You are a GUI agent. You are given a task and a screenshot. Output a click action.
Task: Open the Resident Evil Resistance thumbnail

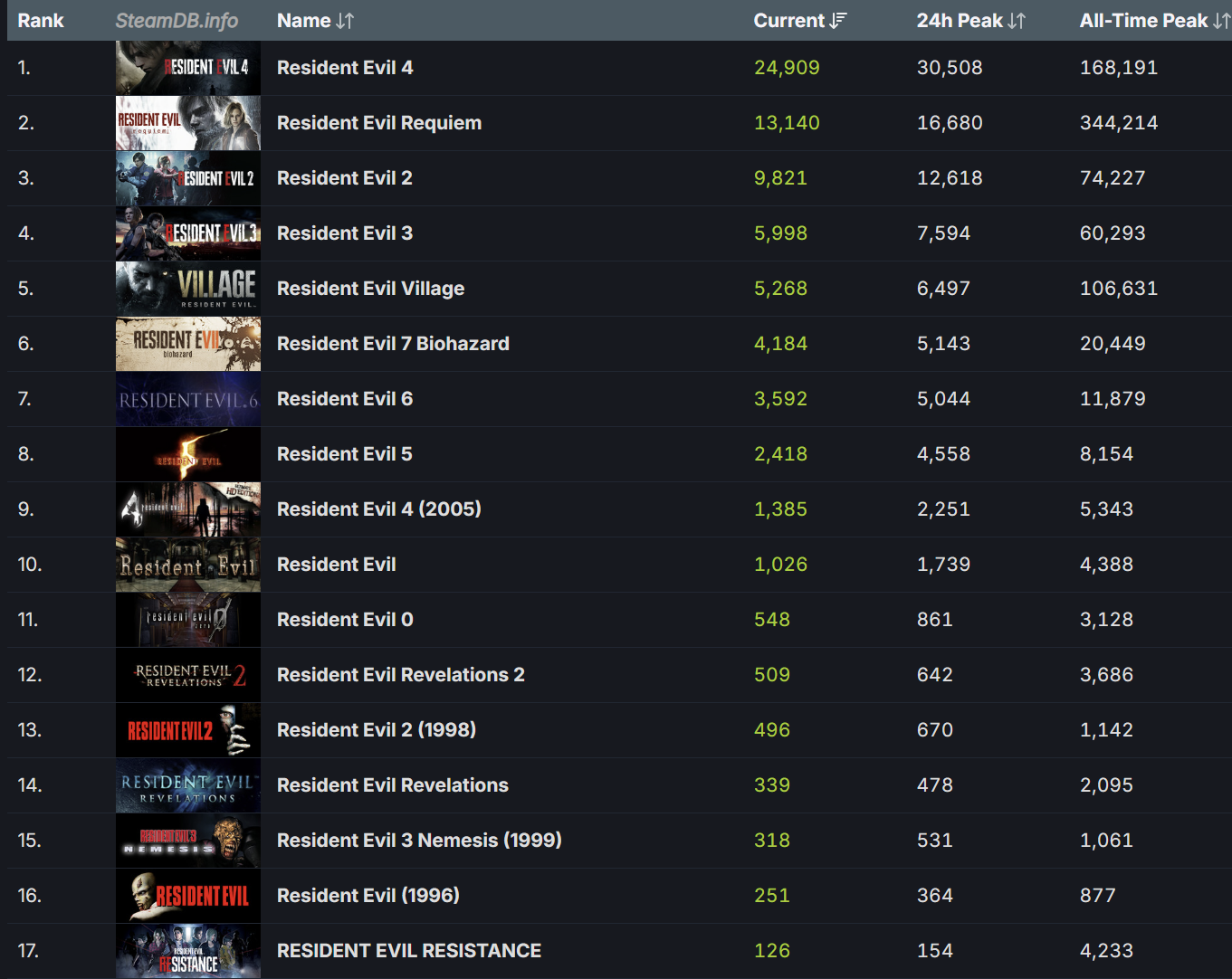188,951
